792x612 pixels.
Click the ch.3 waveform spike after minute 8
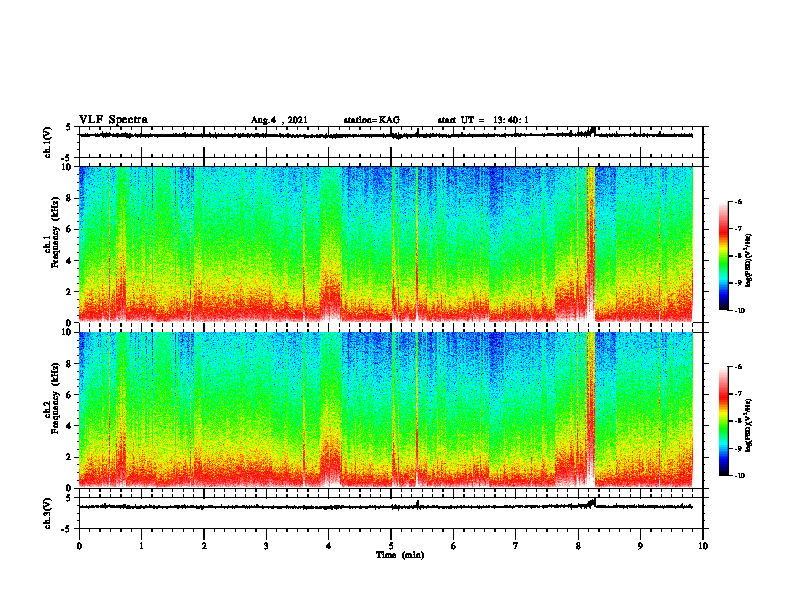point(592,503)
